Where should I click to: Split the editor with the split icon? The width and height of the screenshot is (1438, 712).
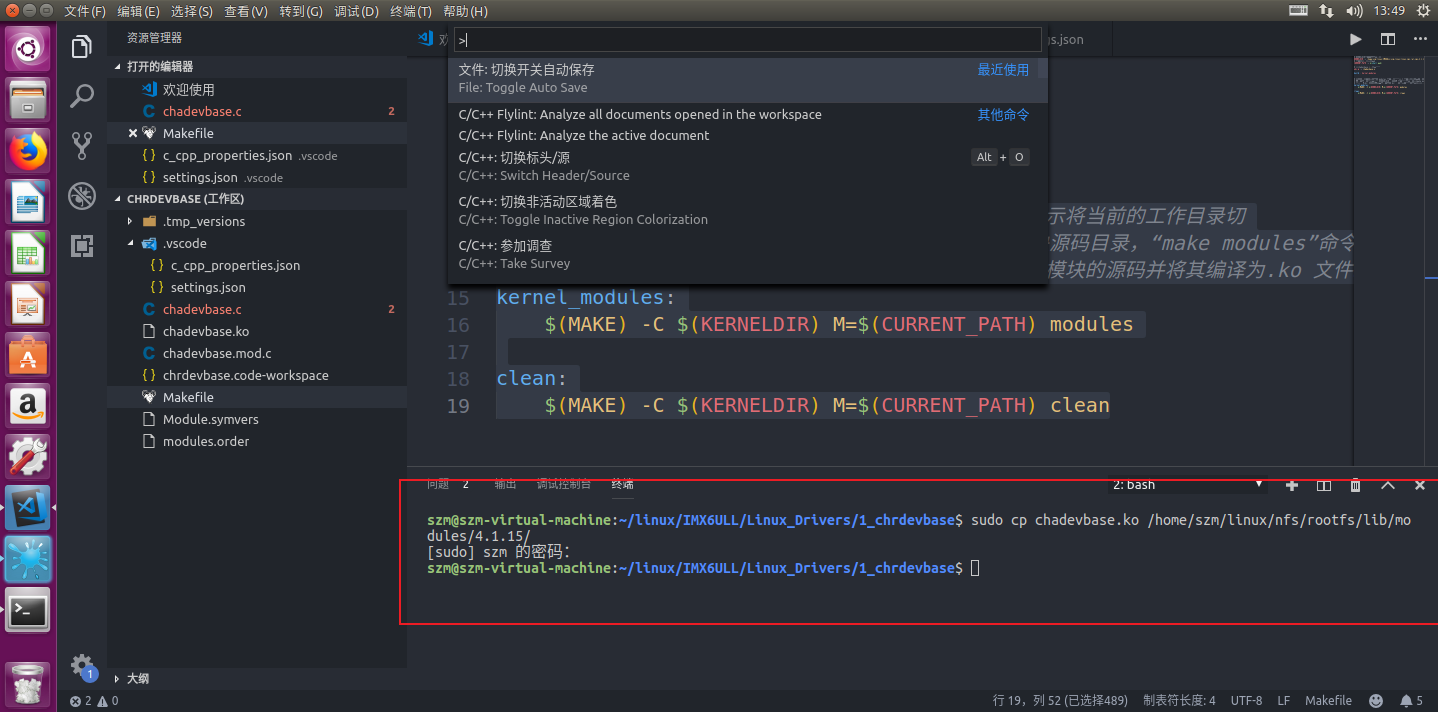click(1388, 39)
